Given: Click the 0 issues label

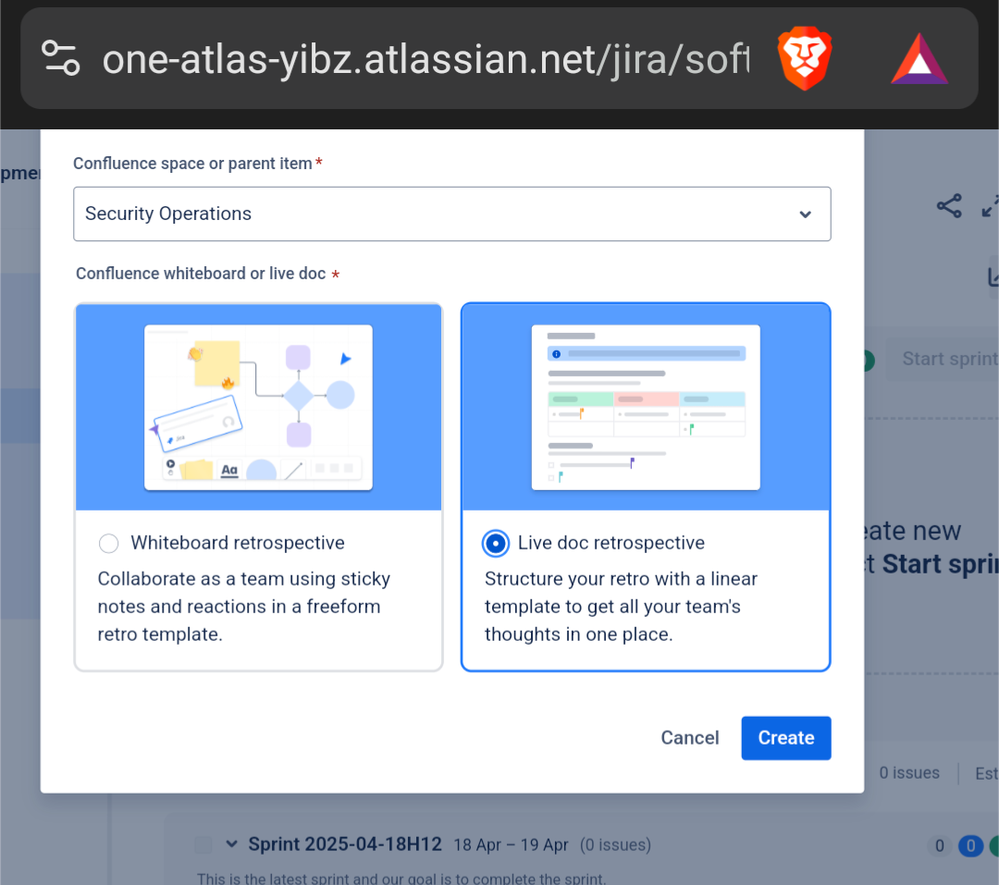Looking at the screenshot, I should 908,773.
